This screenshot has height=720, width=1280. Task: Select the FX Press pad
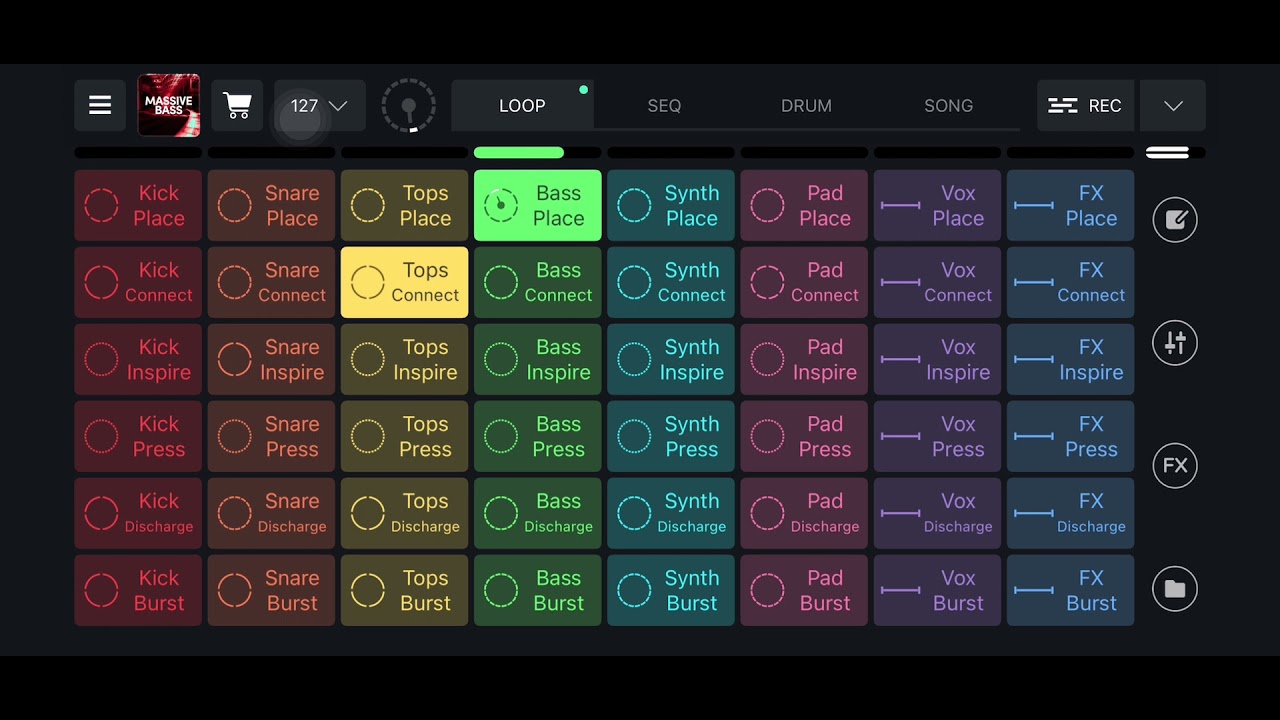[x=1070, y=436]
